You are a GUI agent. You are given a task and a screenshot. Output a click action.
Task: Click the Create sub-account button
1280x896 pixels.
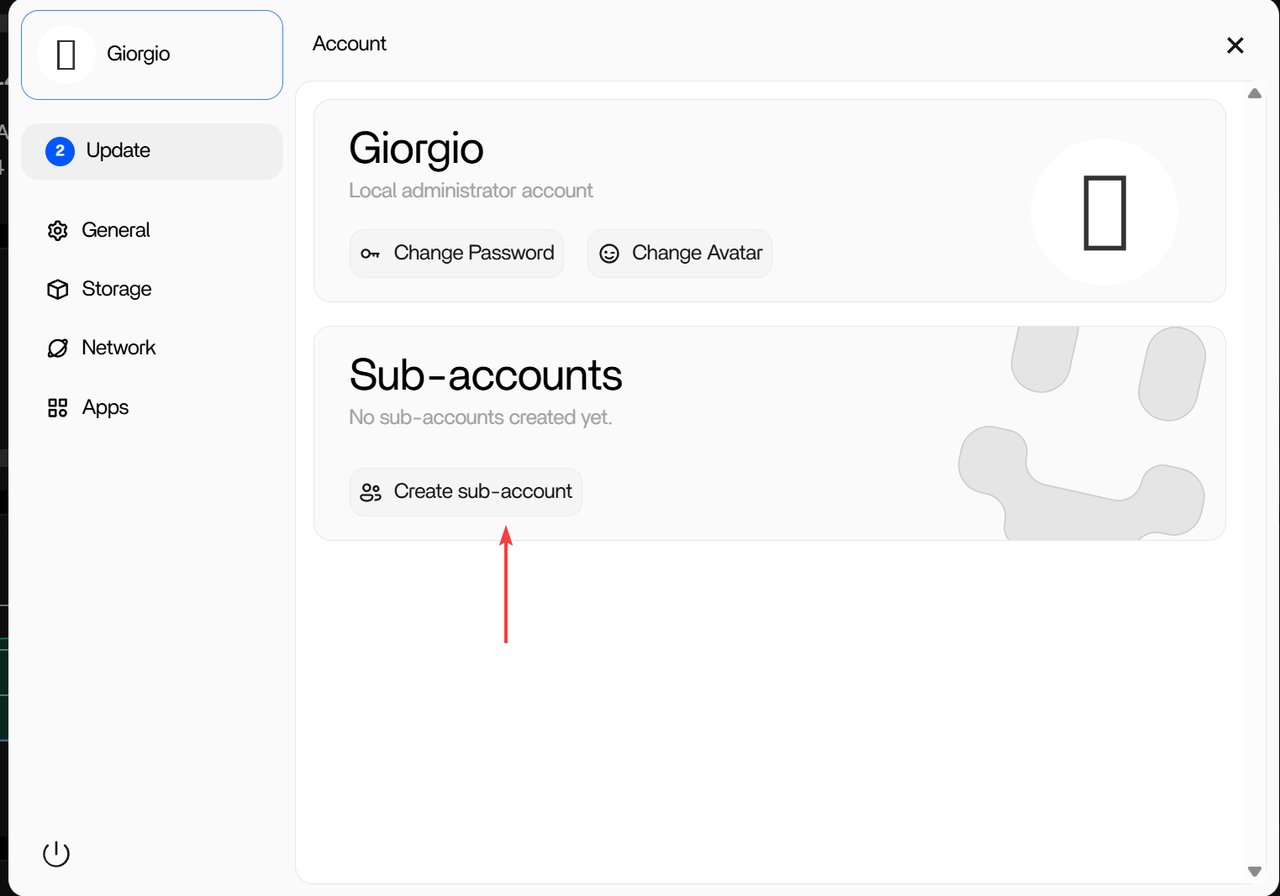pyautogui.click(x=466, y=492)
